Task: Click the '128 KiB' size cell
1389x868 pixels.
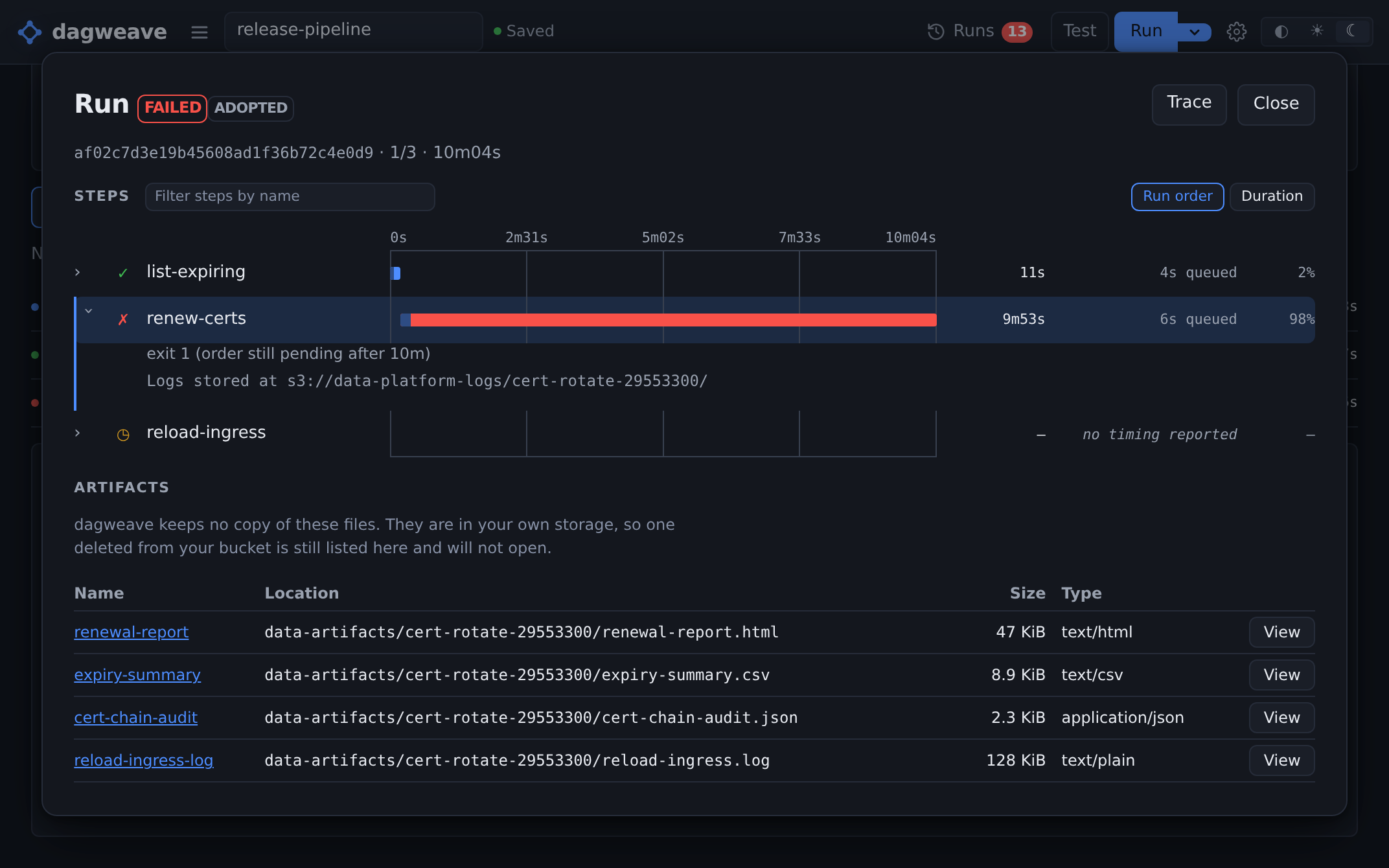Action: point(1016,760)
